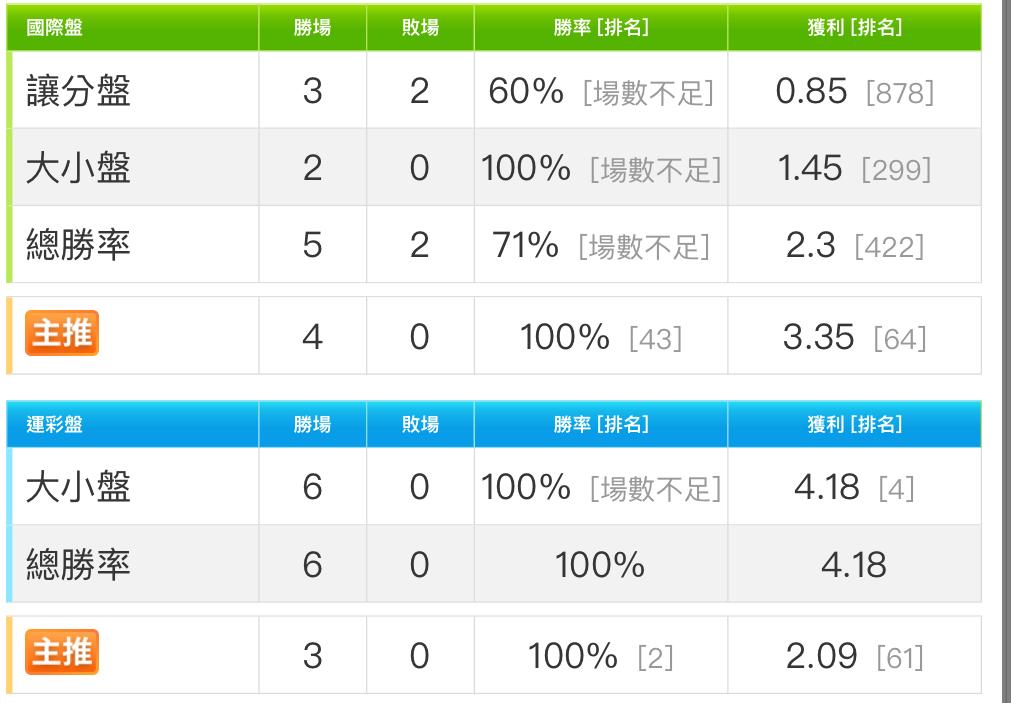Click 勝率 [排名] header in green table
The height and width of the screenshot is (703, 1020).
pos(600,28)
